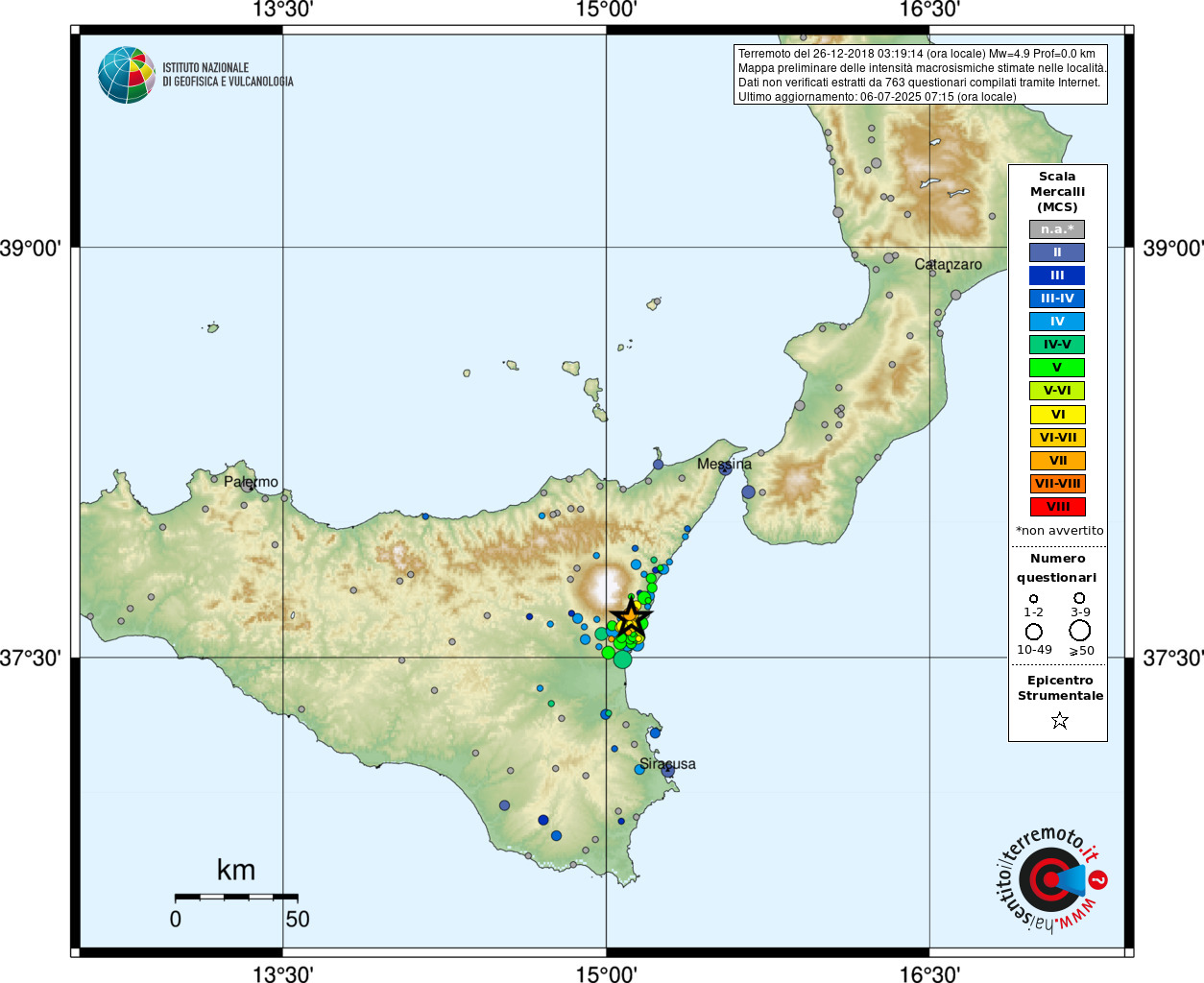Select the red VIII intensity swatch

tap(1057, 507)
